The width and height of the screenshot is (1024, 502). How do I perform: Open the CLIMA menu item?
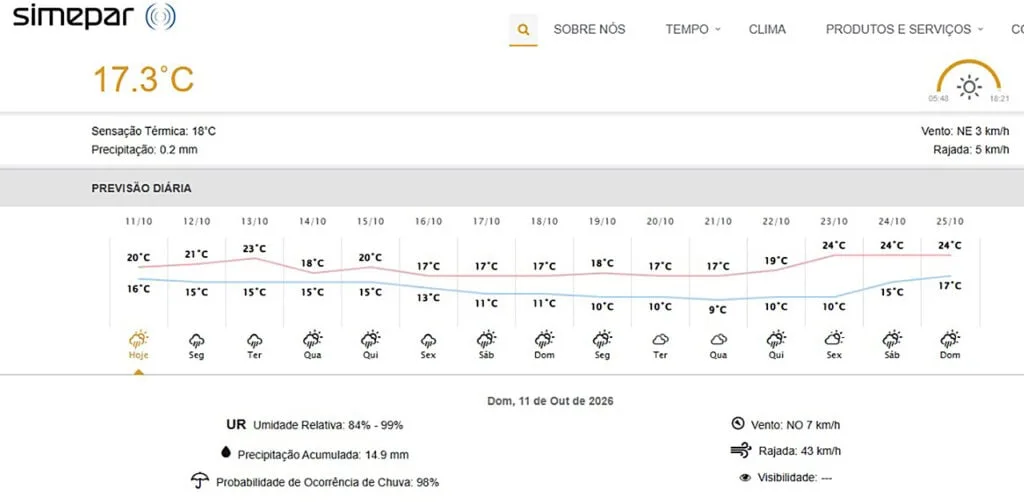[767, 29]
